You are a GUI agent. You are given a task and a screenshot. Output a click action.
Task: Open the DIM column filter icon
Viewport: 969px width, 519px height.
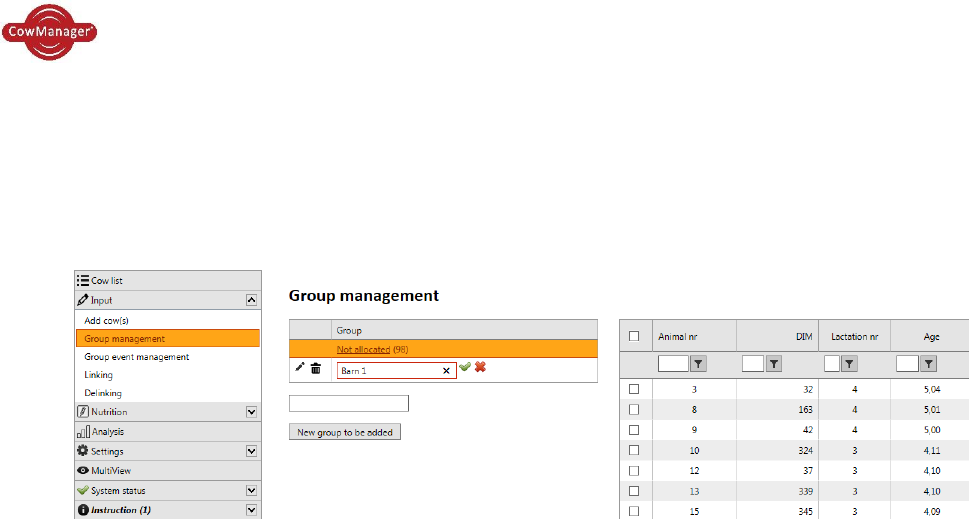[x=773, y=364]
